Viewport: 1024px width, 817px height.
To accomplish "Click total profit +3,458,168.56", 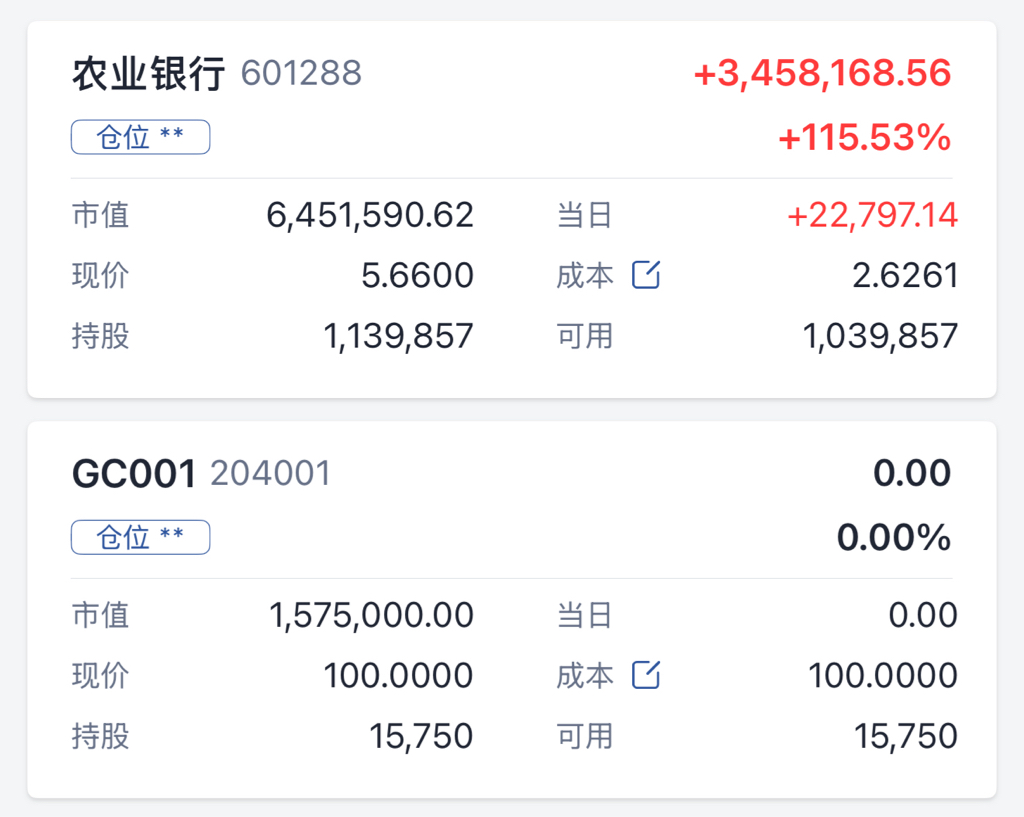I will pyautogui.click(x=822, y=73).
